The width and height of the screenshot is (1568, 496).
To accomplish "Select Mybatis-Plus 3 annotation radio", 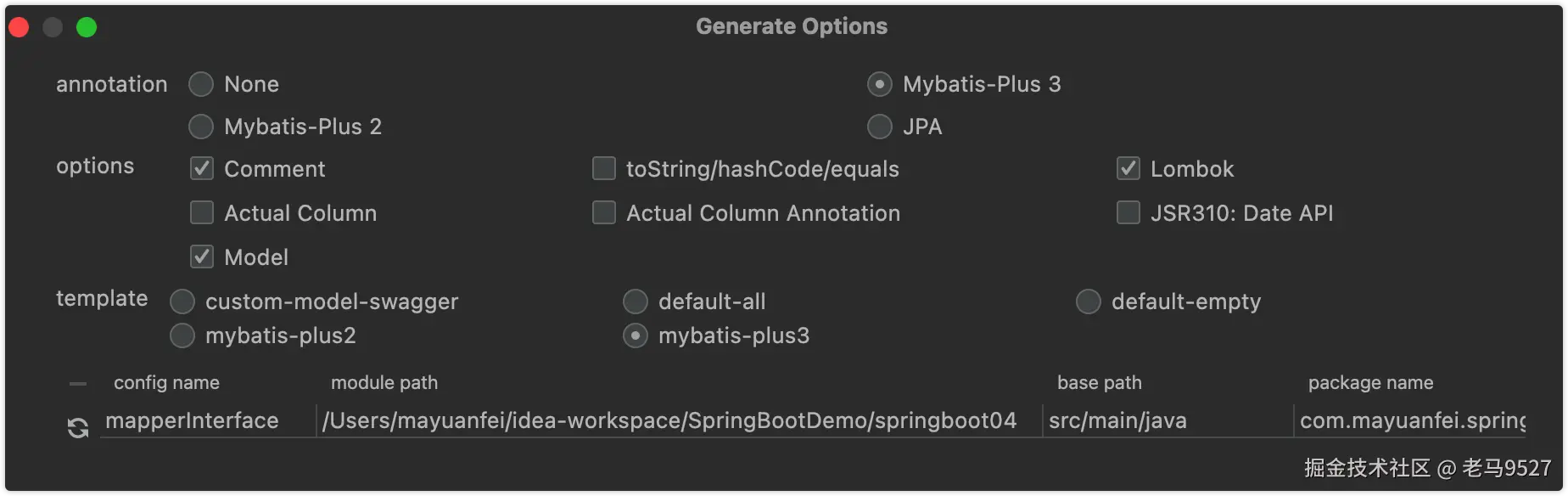I will 880,84.
